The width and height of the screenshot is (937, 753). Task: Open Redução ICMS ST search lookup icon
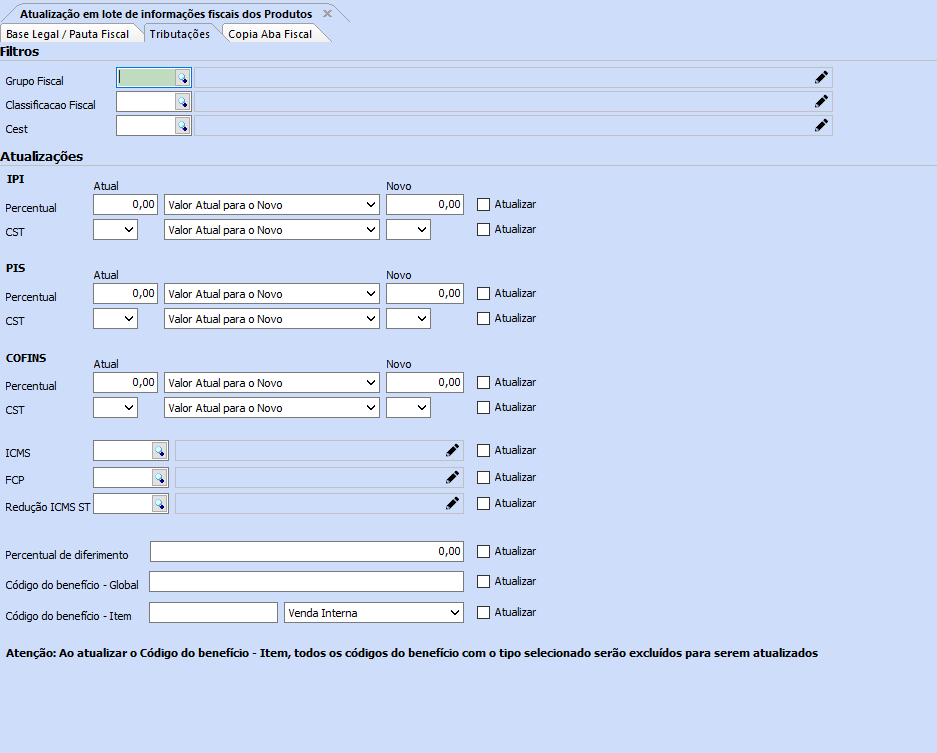(x=160, y=504)
